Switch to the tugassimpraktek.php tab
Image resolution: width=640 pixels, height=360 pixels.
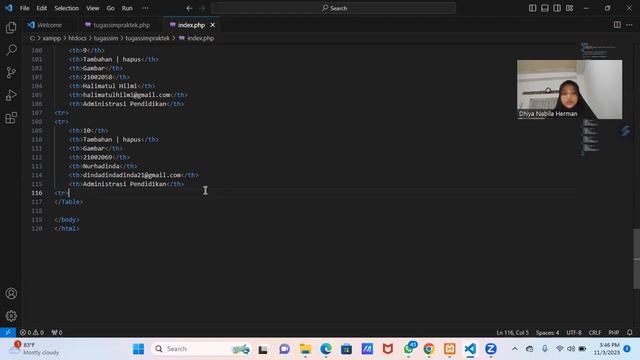click(x=118, y=25)
